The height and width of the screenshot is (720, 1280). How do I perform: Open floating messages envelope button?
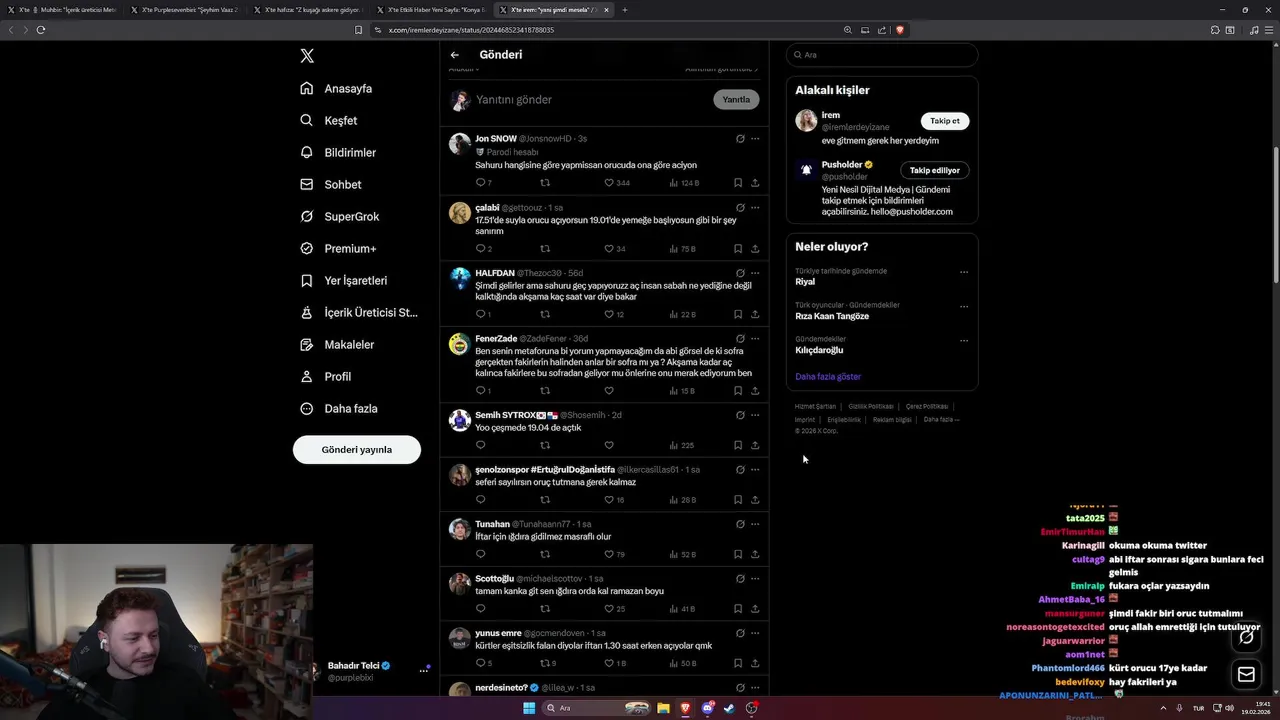(1246, 675)
